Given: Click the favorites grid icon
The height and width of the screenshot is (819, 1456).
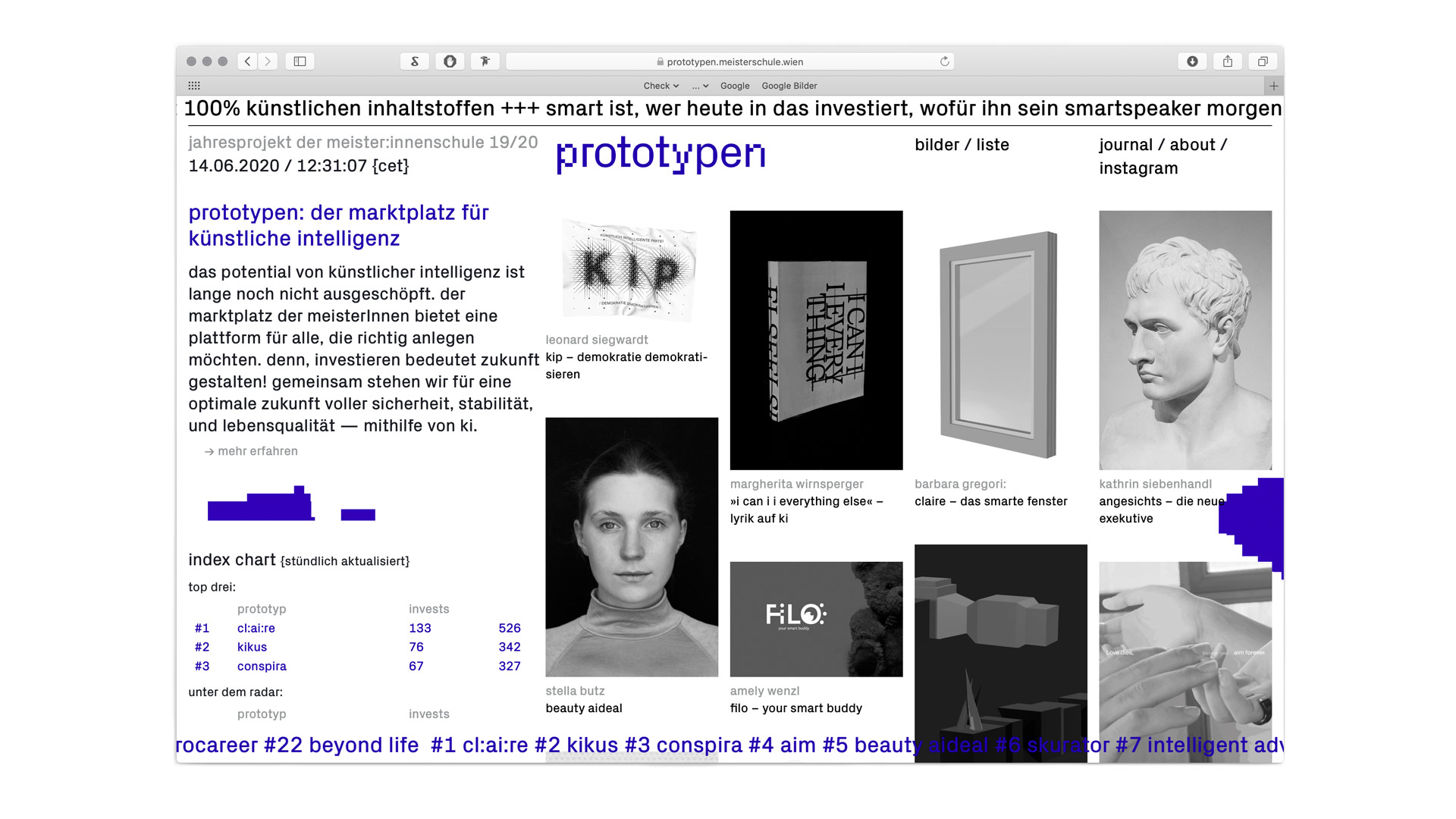Looking at the screenshot, I should 194,86.
